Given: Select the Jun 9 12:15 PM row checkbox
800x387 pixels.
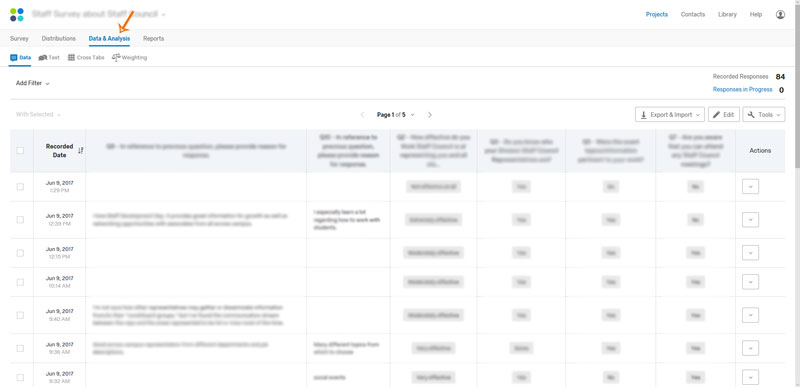Looking at the screenshot, I should [x=20, y=253].
